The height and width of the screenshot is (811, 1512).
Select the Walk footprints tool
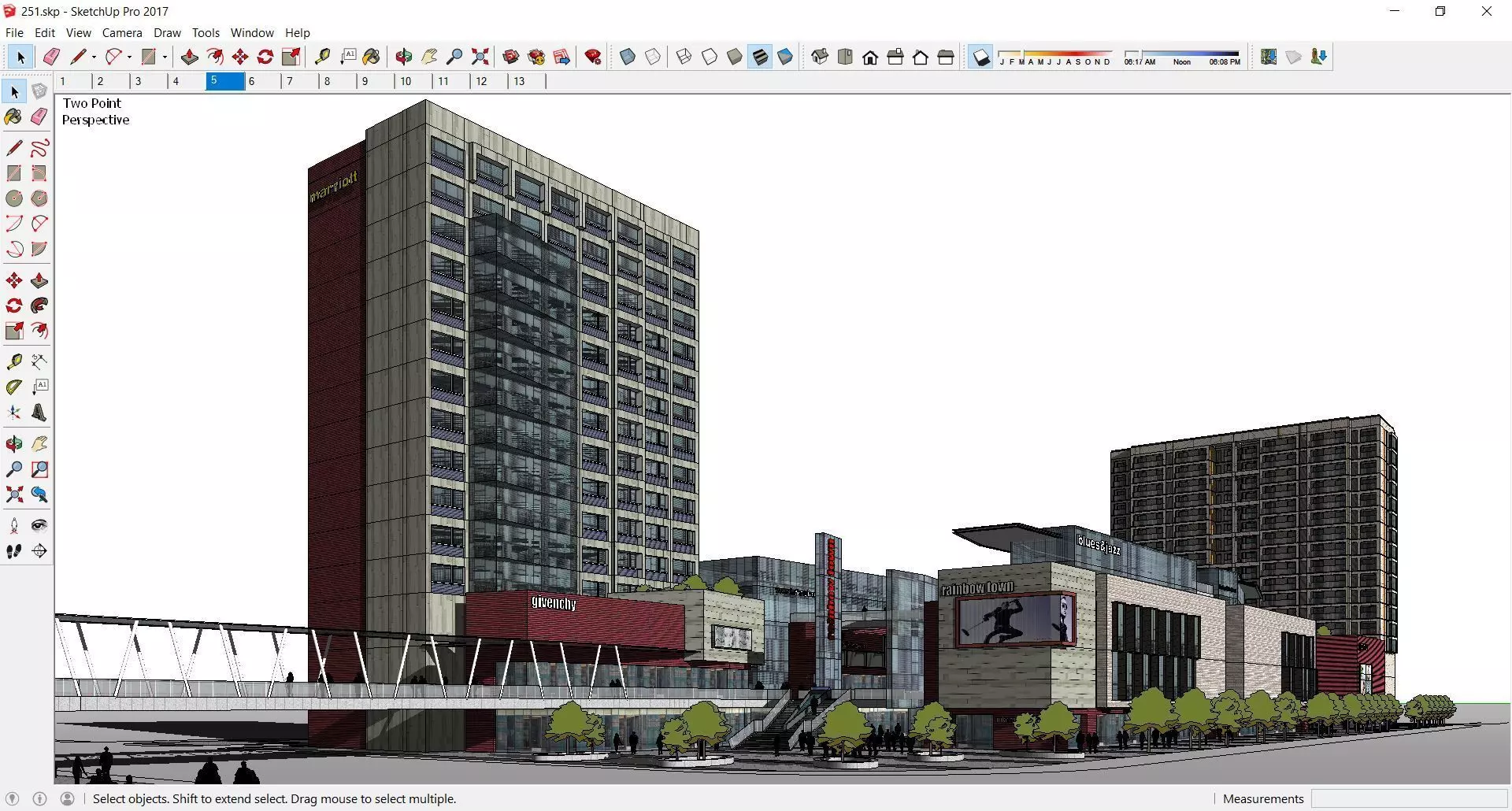coord(14,551)
